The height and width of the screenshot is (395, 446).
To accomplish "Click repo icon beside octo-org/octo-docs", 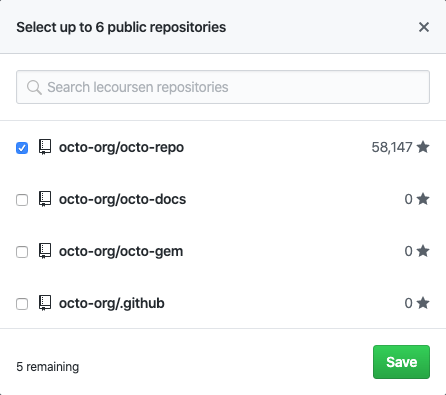I will [x=45, y=199].
